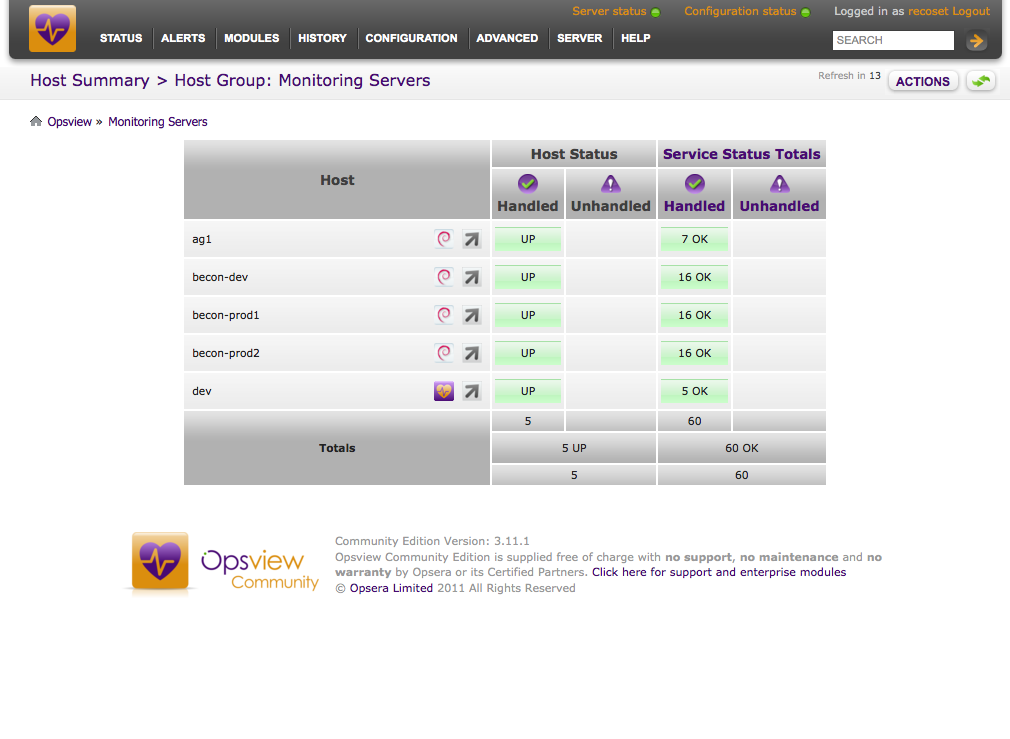The width and height of the screenshot is (1010, 739).
Task: Click the green refresh arrows icon
Action: [981, 81]
